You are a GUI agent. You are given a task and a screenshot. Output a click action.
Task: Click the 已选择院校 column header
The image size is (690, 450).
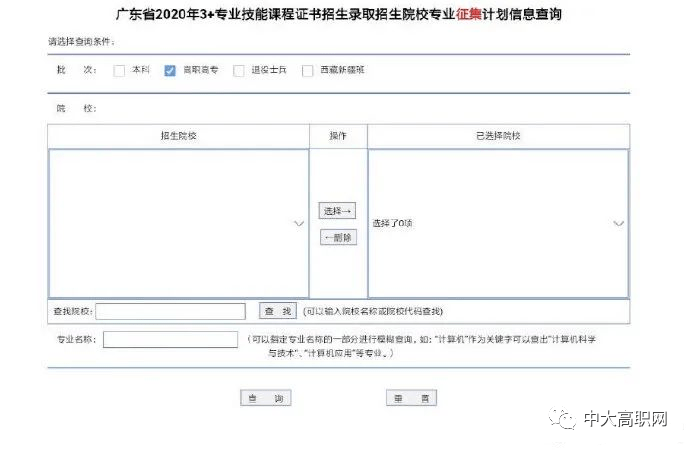pos(499,136)
